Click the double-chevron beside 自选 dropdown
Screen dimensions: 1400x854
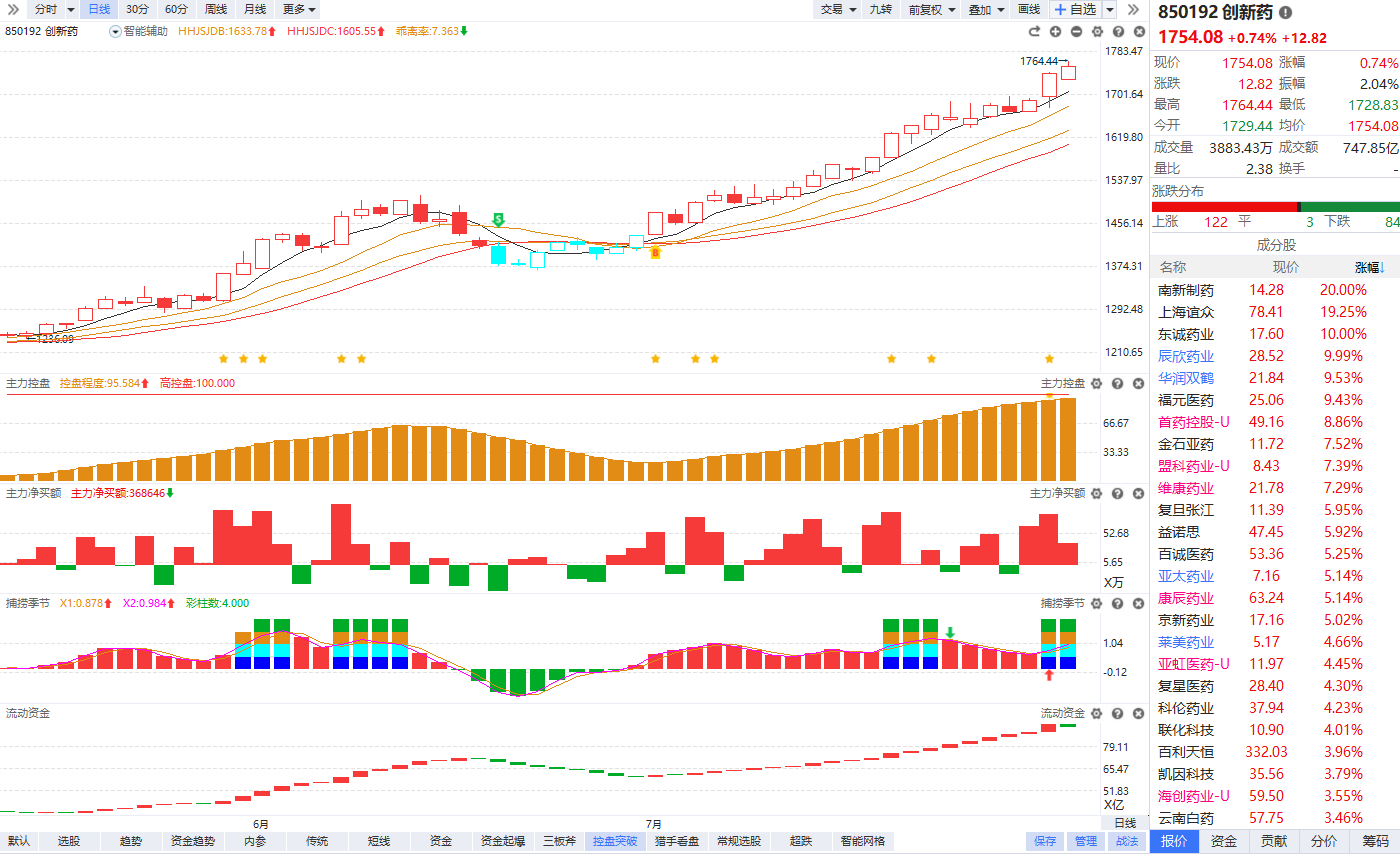(1133, 9)
